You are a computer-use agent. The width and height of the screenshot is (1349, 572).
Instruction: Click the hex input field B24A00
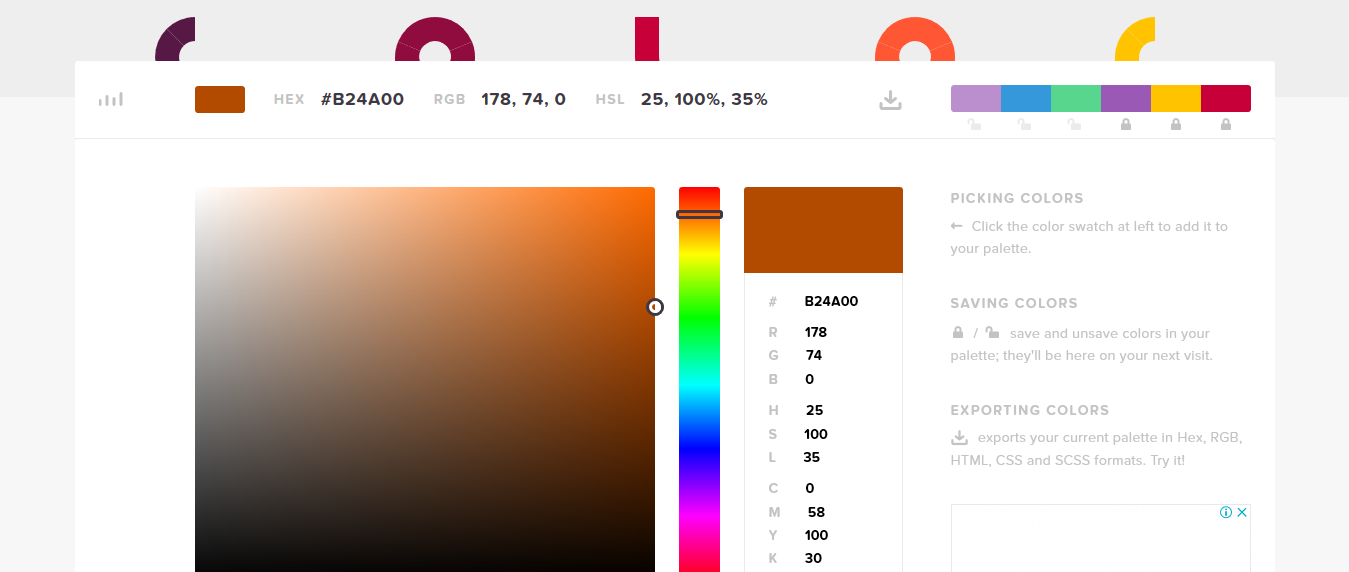831,301
